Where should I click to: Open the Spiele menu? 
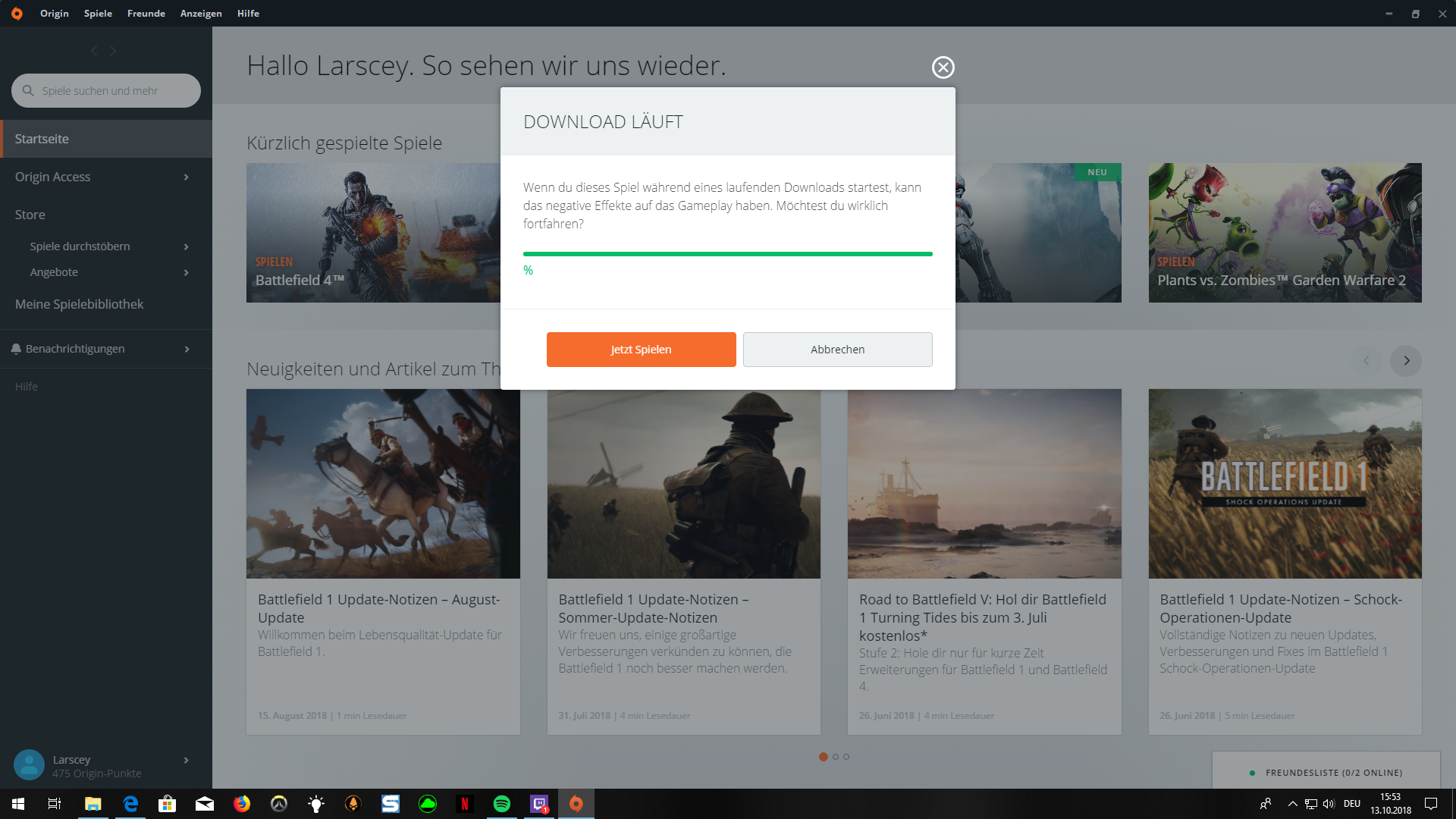click(x=98, y=14)
